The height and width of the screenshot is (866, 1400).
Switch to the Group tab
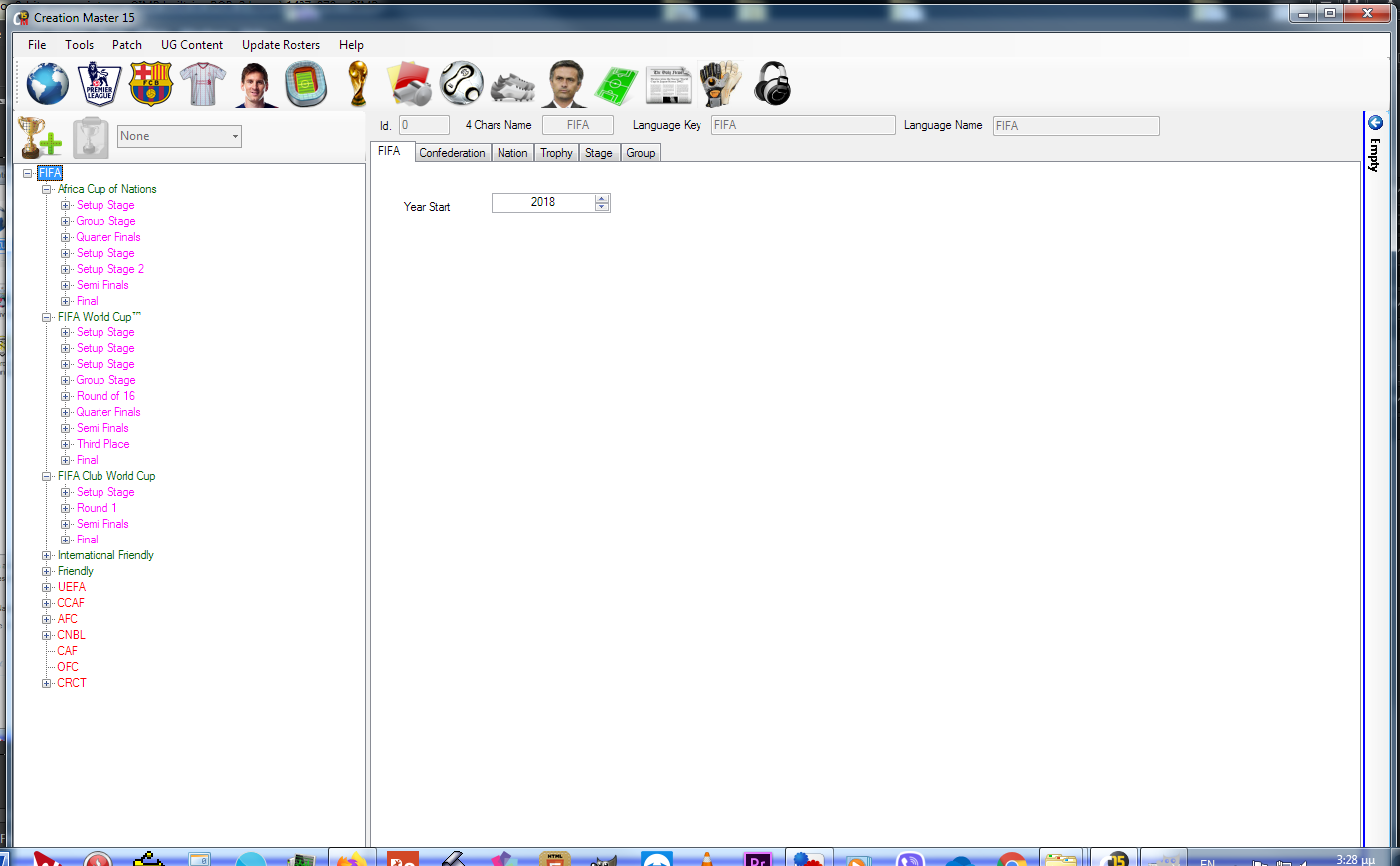tap(641, 153)
